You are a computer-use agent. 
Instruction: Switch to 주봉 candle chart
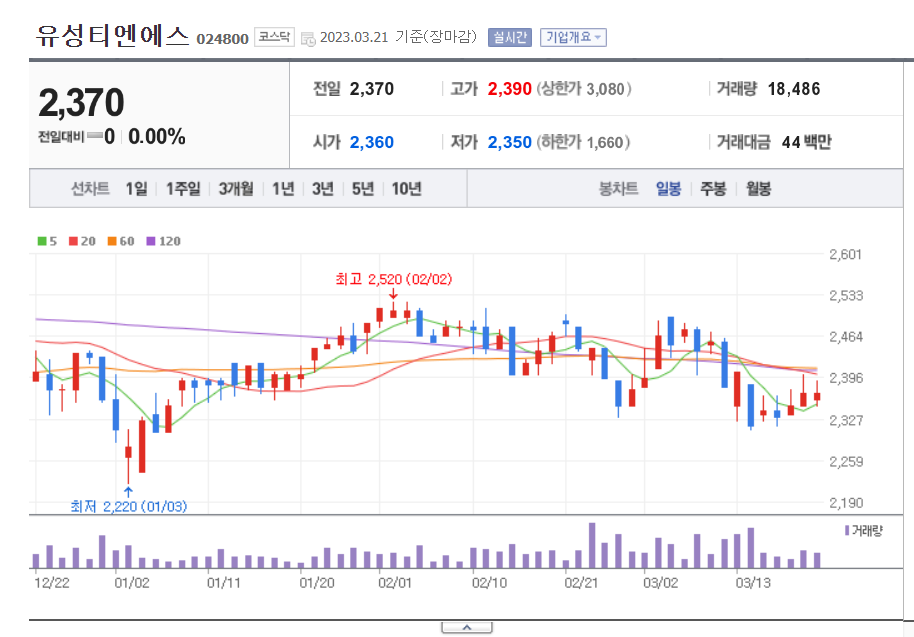pos(713,189)
